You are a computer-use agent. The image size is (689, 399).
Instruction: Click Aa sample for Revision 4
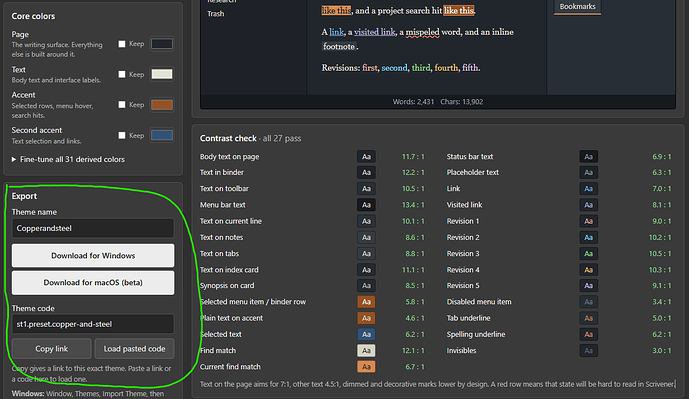588,270
